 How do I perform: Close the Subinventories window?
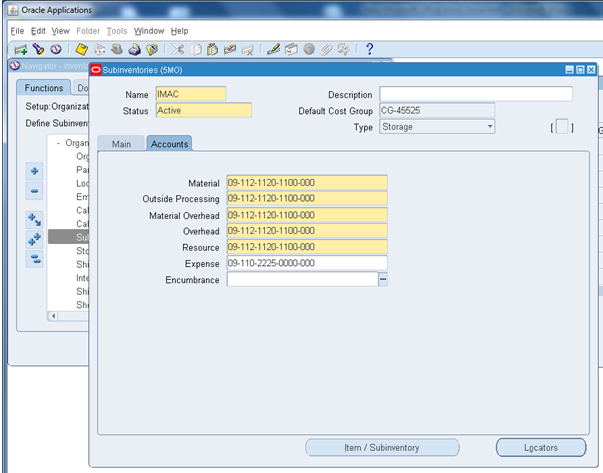coord(591,70)
